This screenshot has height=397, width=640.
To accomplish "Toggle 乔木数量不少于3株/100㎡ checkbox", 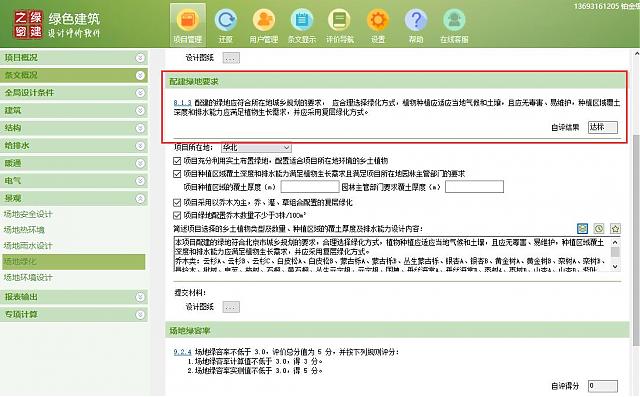I will pyautogui.click(x=177, y=215).
